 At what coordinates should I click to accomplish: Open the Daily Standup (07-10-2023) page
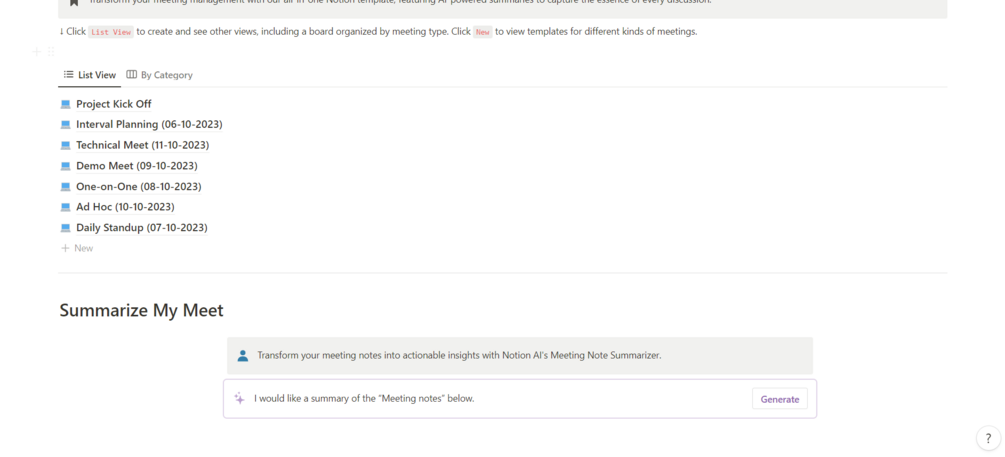click(141, 228)
